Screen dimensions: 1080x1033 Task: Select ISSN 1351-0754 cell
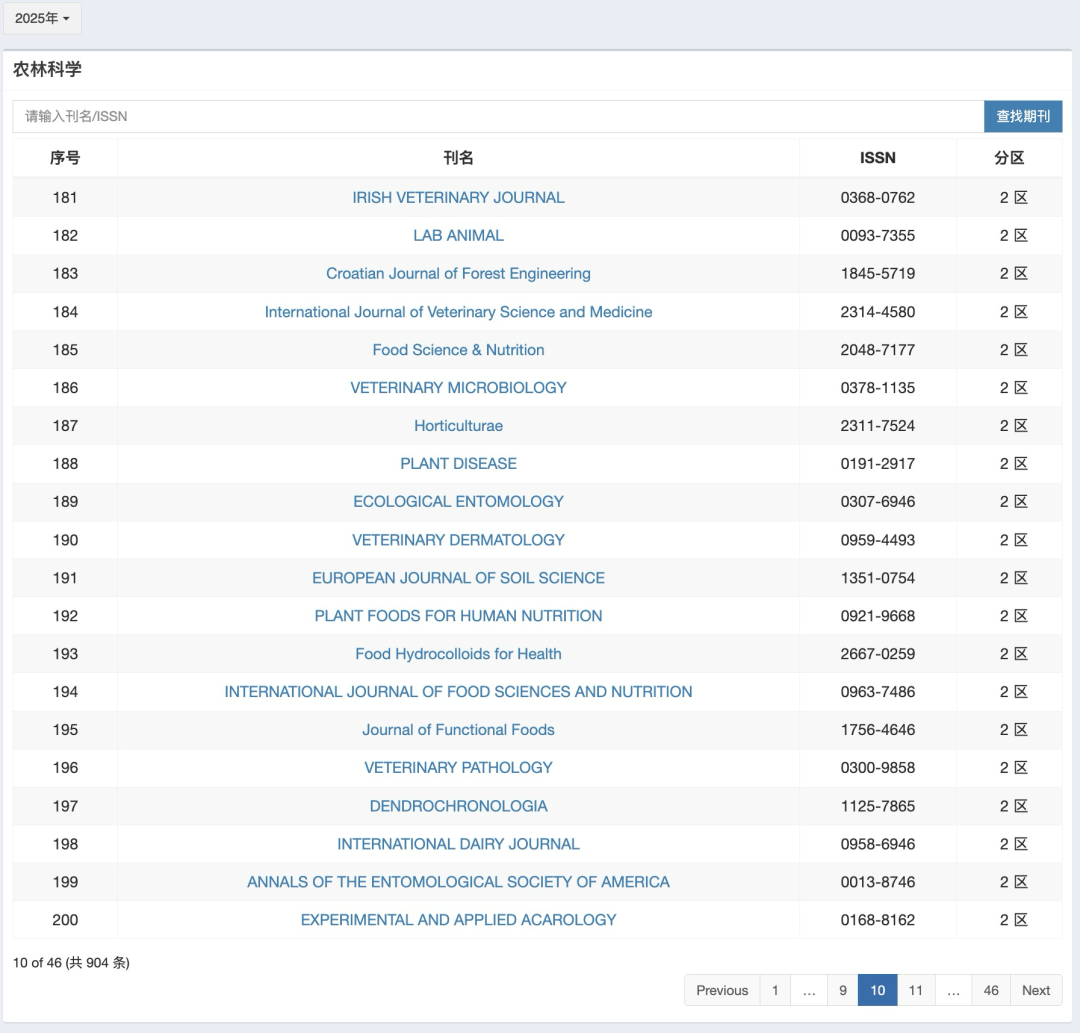point(878,578)
